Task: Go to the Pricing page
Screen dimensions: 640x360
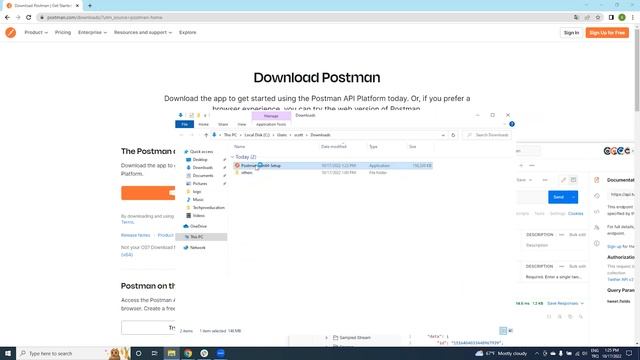Action: (63, 33)
